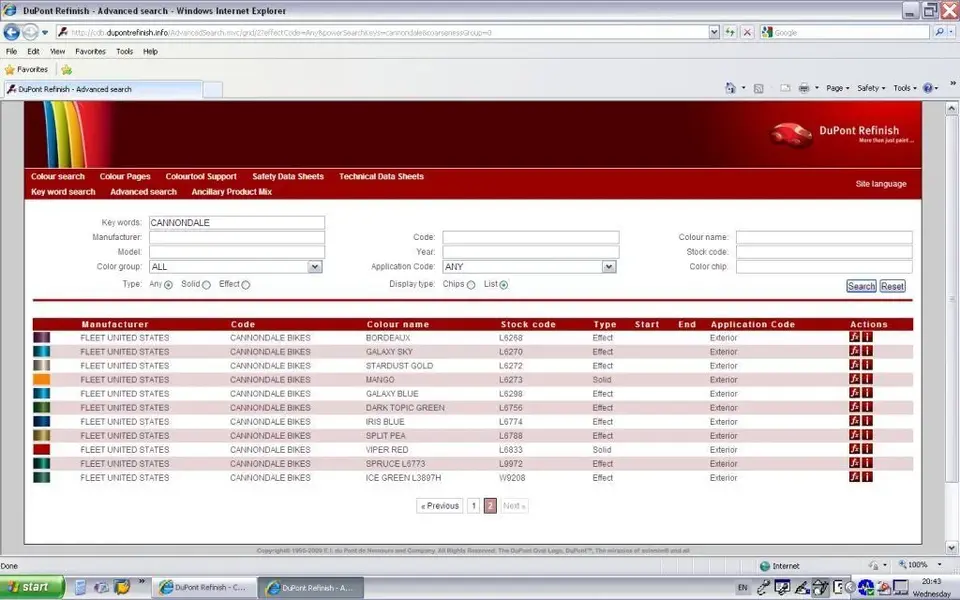Open the Favorites menu
Image resolution: width=960 pixels, height=600 pixels.
click(91, 51)
